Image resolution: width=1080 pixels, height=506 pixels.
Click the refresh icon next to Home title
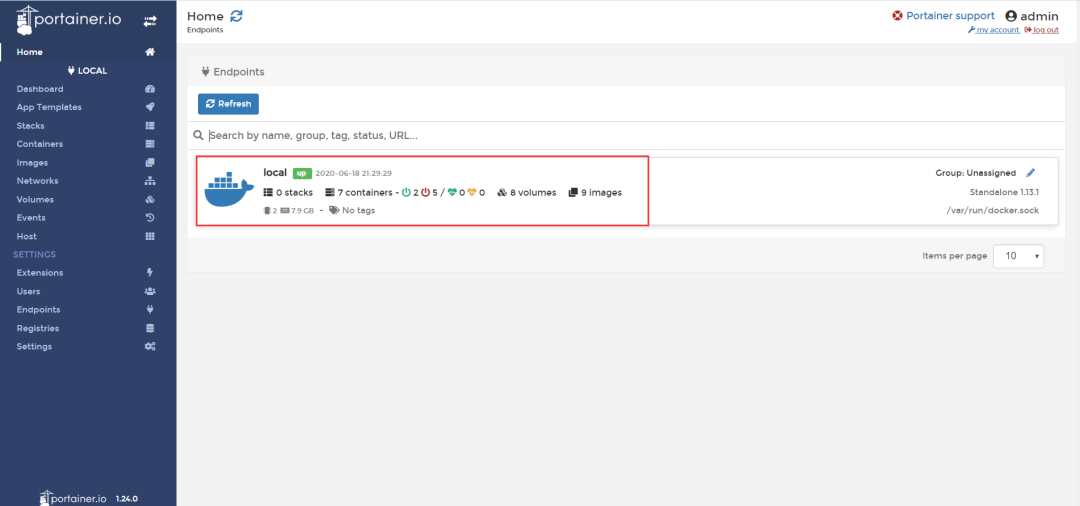pyautogui.click(x=236, y=16)
